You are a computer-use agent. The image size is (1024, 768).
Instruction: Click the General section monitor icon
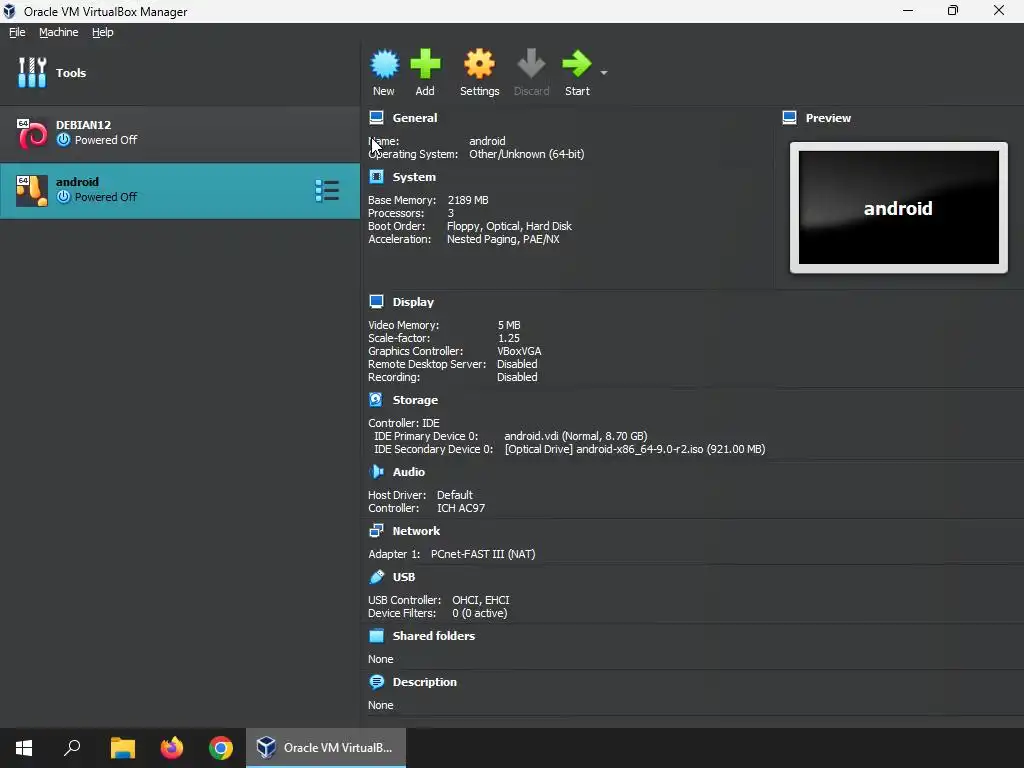click(376, 118)
